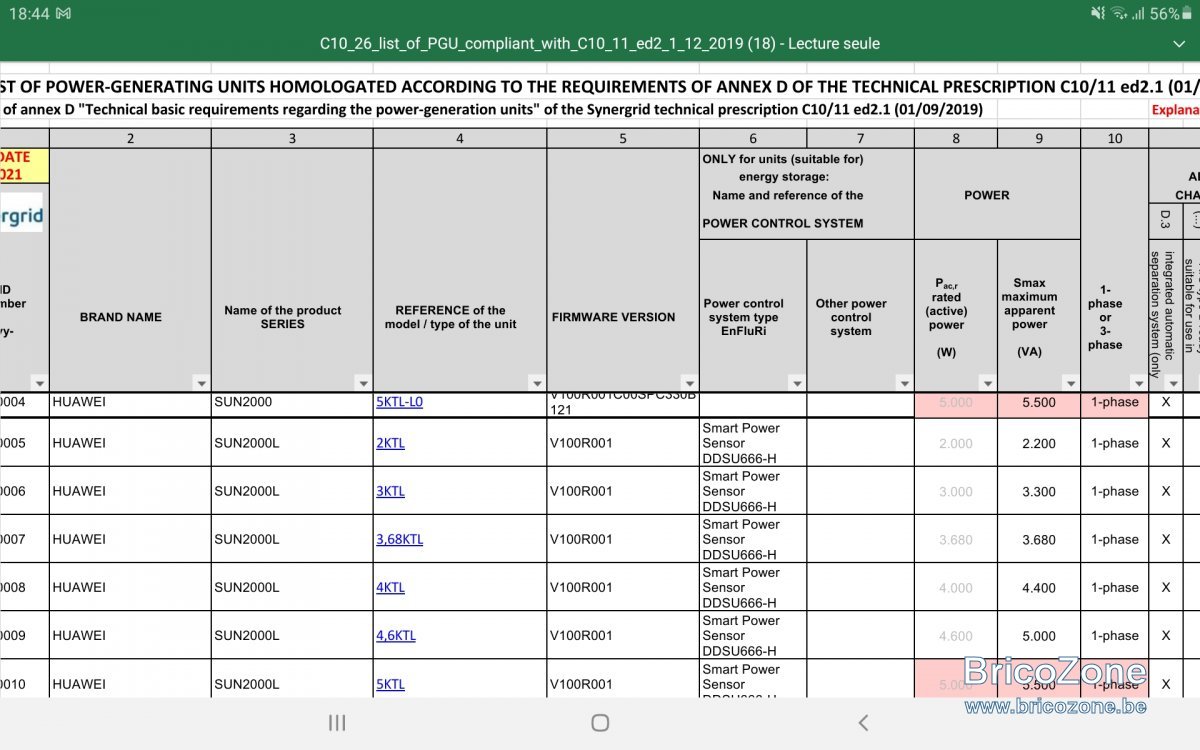The width and height of the screenshot is (1200, 750).
Task: Open the 4KTL model link
Action: click(390, 587)
